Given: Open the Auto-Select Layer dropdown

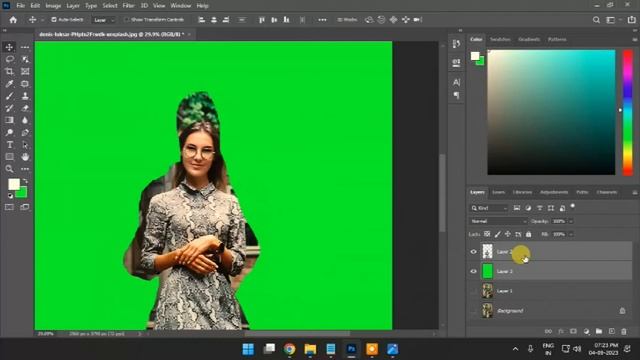Looking at the screenshot, I should (103, 20).
